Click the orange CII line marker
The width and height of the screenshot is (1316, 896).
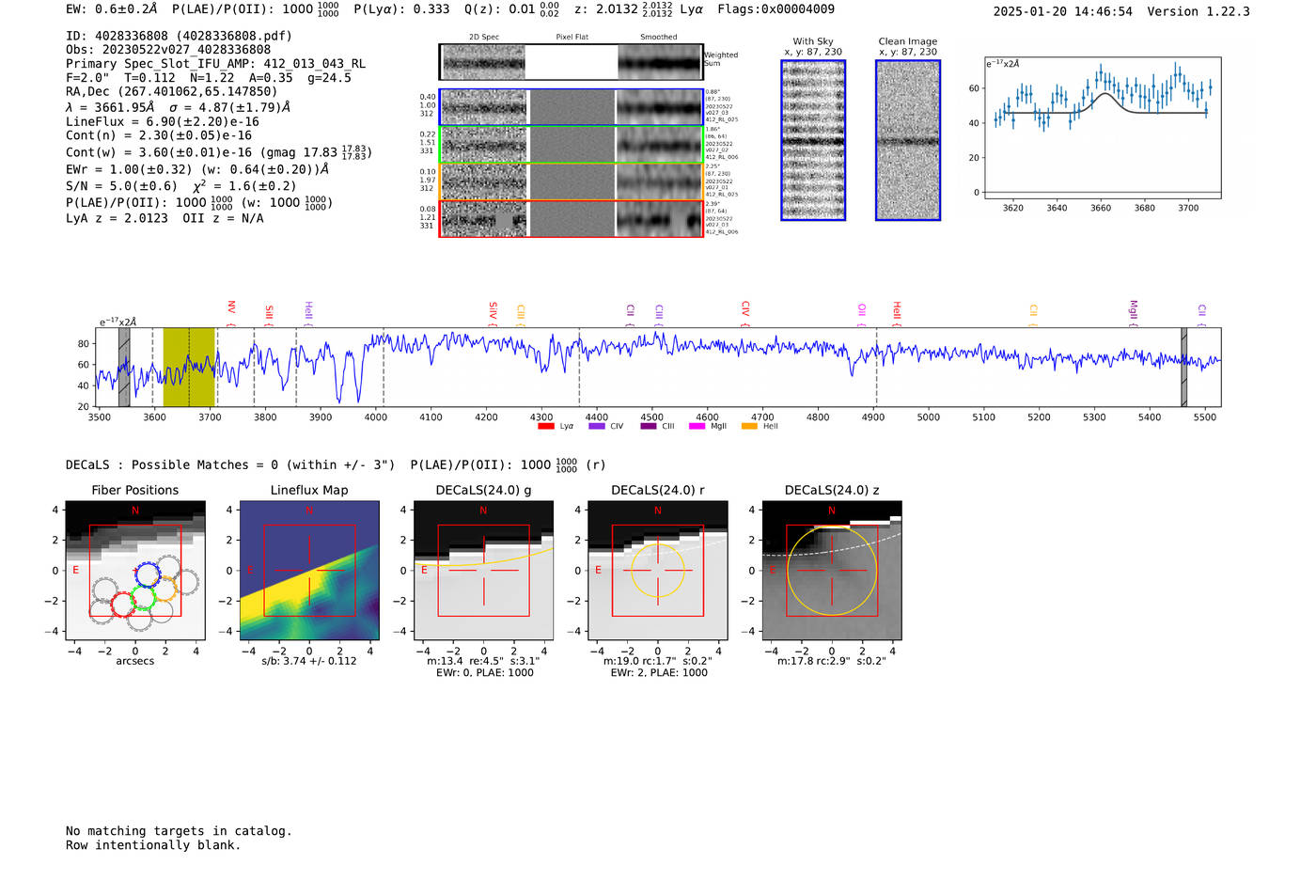pos(1033,315)
